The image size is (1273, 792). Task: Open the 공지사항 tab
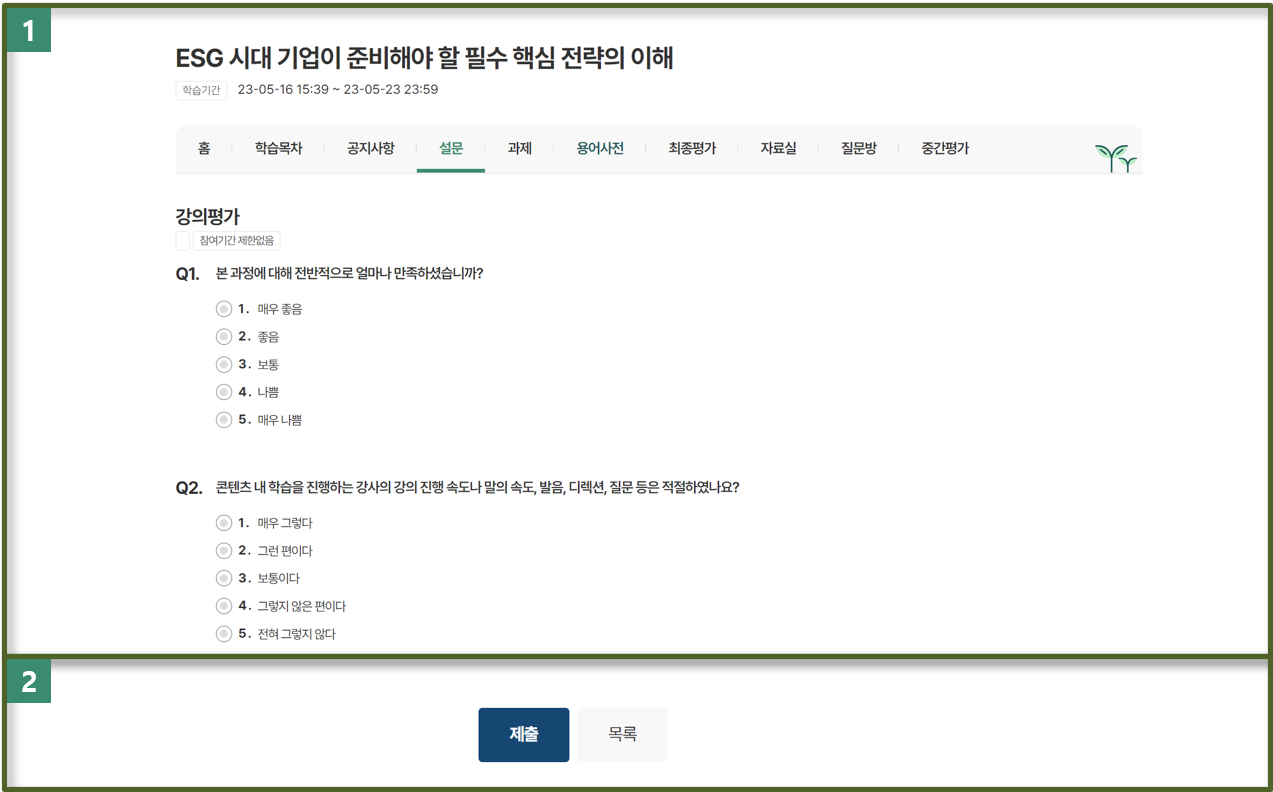[371, 148]
